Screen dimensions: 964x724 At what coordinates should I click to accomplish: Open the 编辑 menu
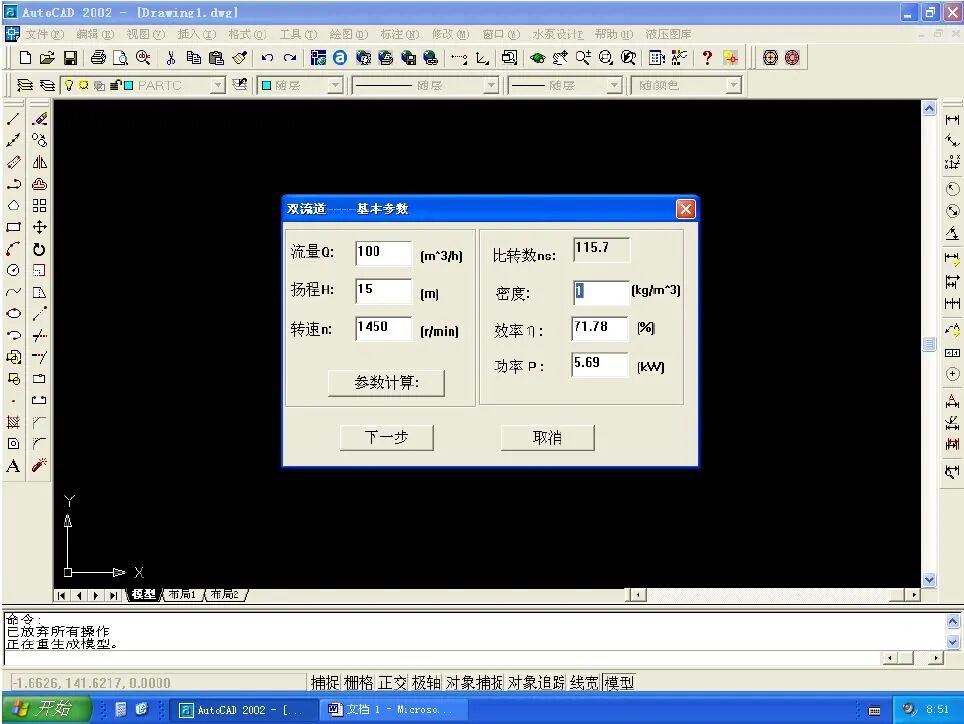tap(95, 34)
